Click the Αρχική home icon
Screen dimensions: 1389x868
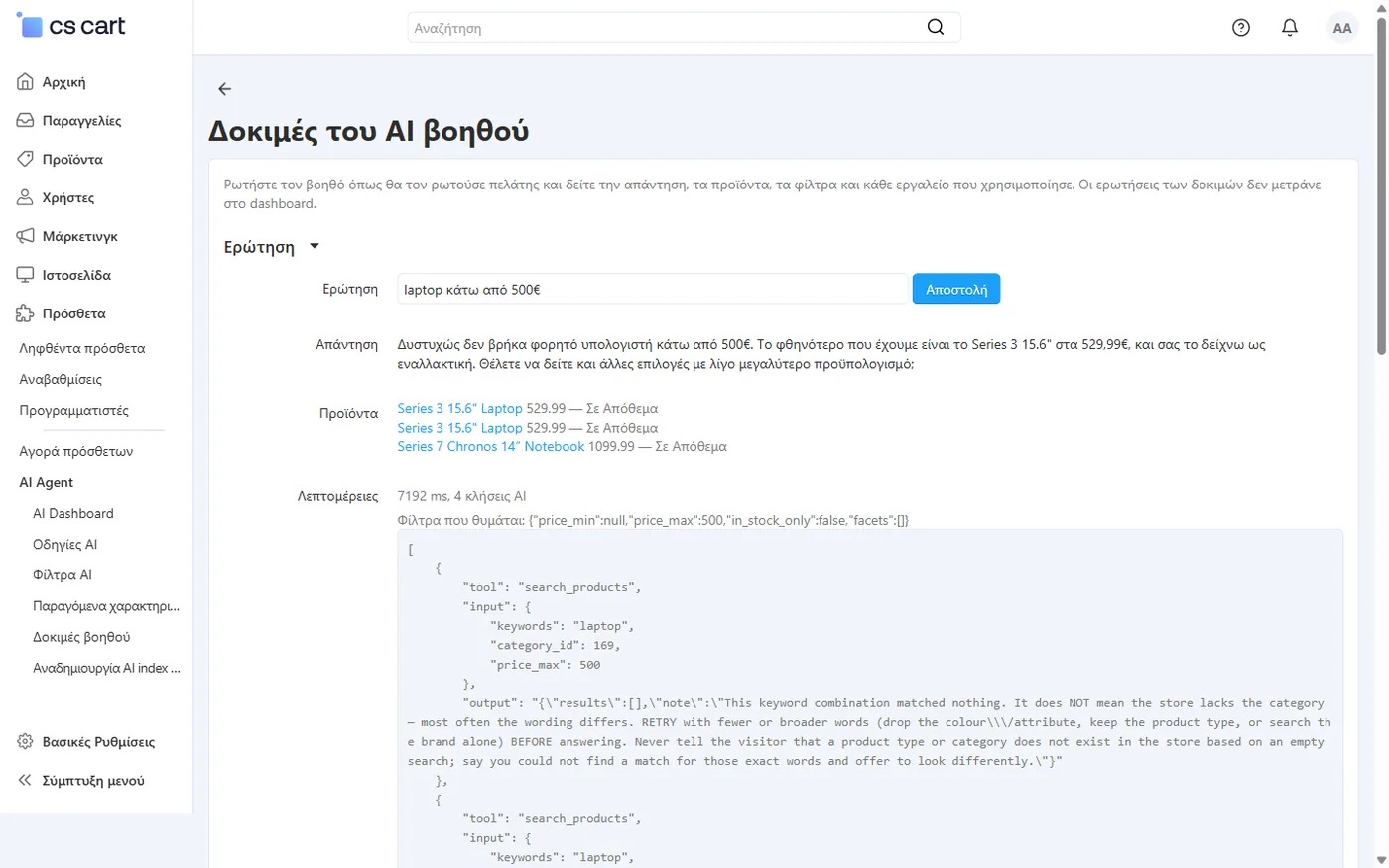pyautogui.click(x=25, y=82)
